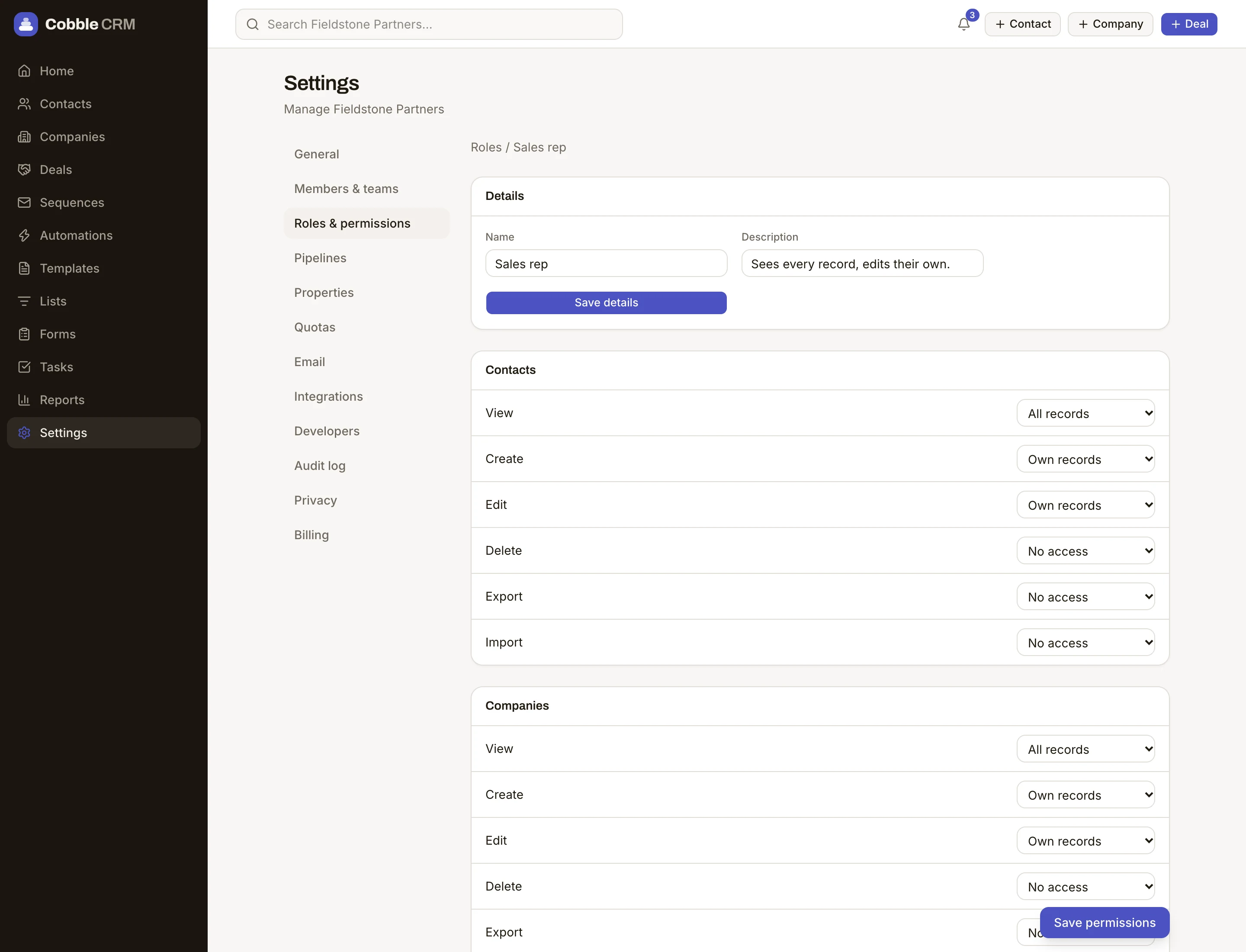Click the Settings gear icon in sidebar
Screen dimensions: 1246x952
(x=24, y=432)
